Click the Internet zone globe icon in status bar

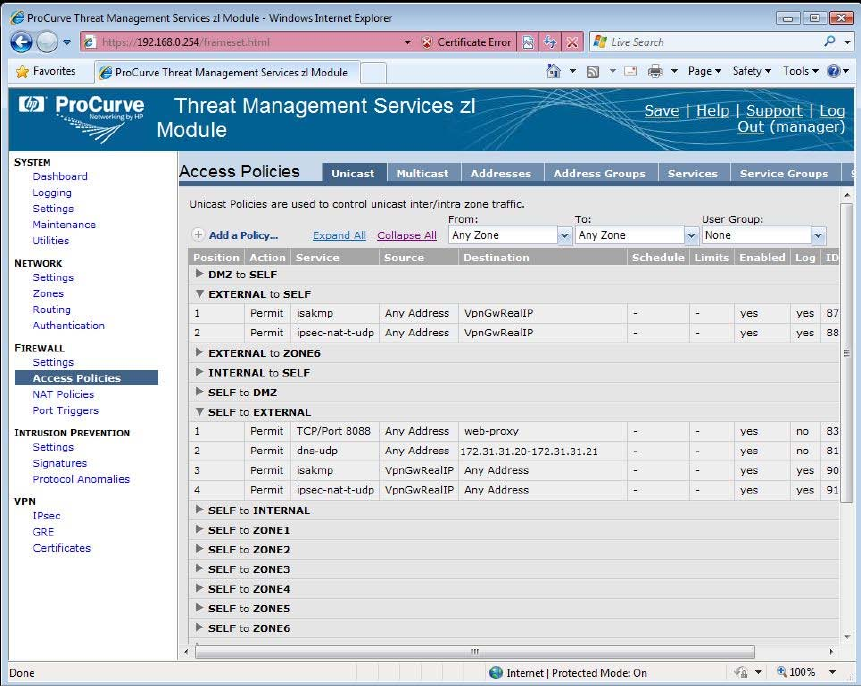pyautogui.click(x=496, y=672)
